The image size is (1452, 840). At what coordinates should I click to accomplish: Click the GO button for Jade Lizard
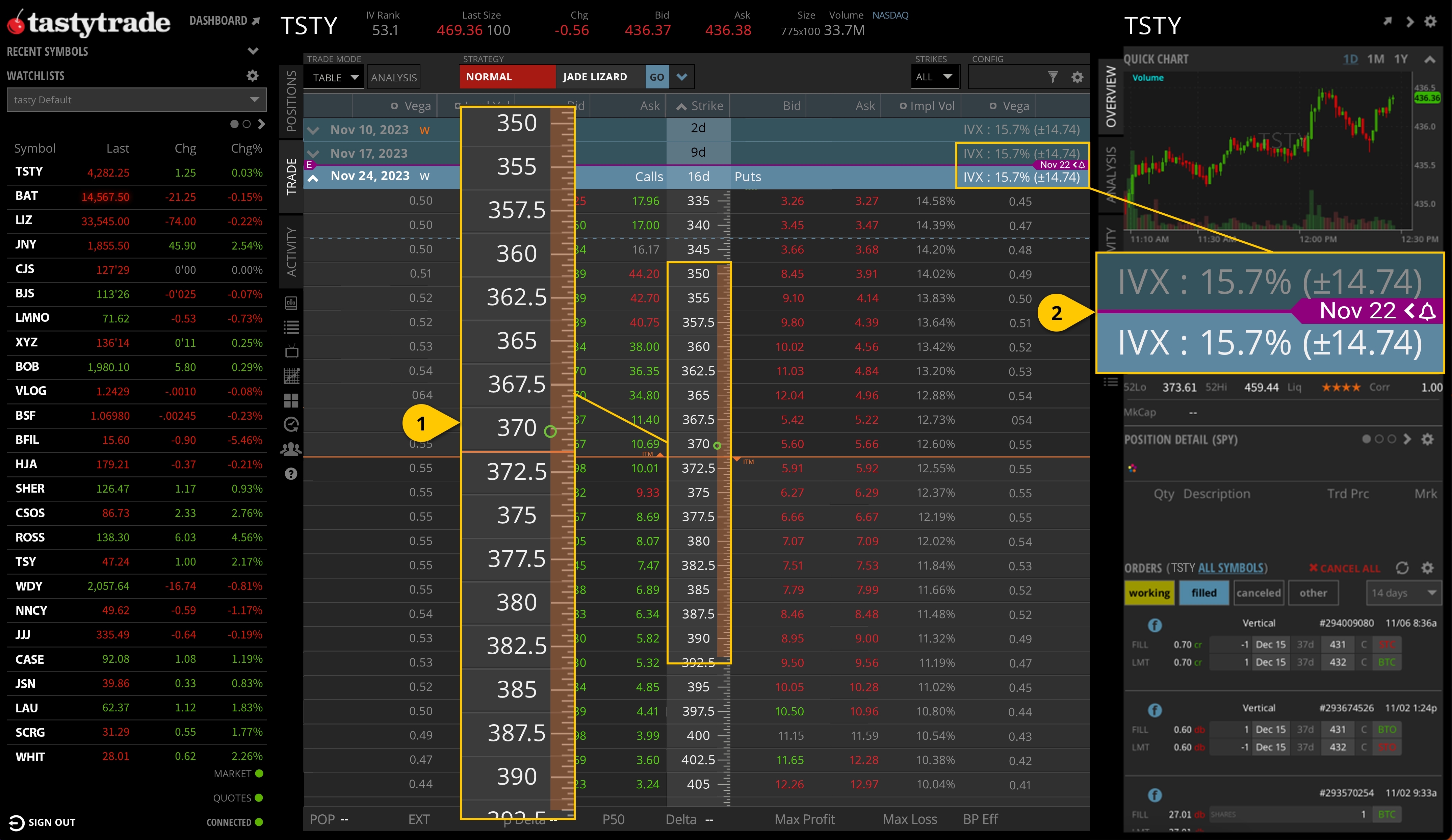pyautogui.click(x=657, y=77)
